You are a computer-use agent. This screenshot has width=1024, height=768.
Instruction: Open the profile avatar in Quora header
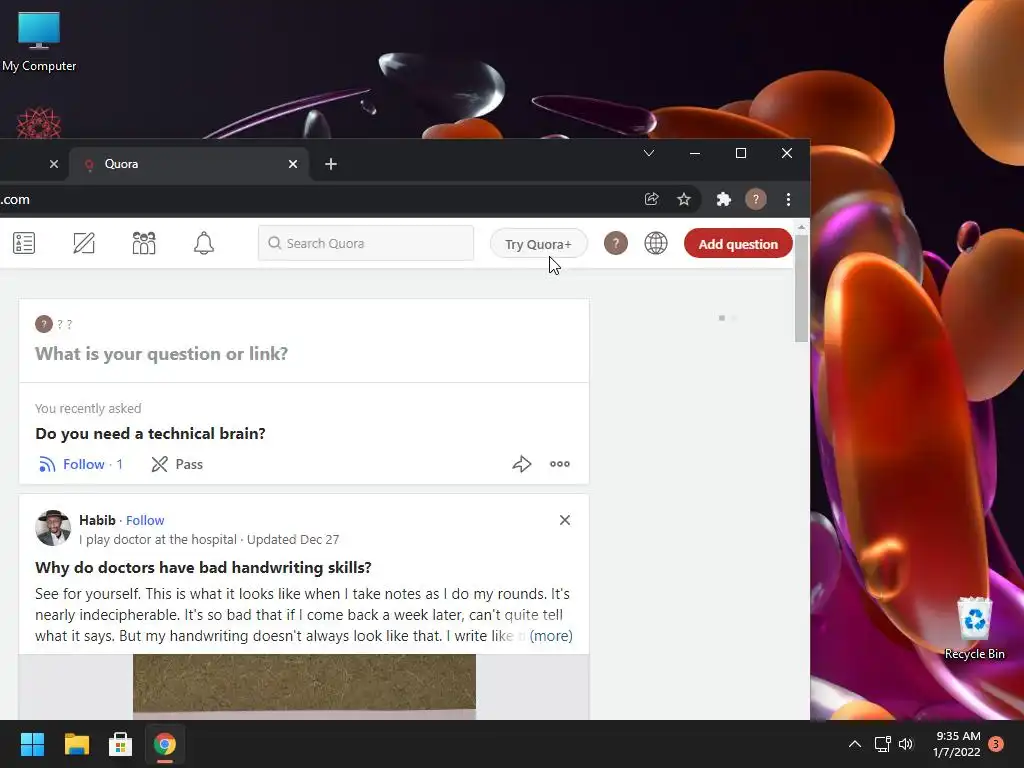pos(615,243)
